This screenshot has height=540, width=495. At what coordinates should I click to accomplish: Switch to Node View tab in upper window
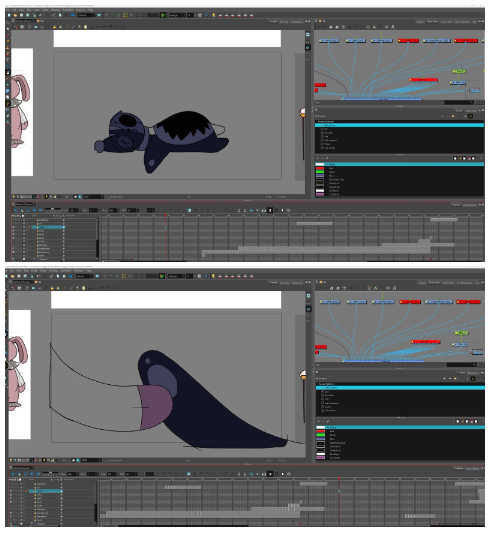point(432,22)
